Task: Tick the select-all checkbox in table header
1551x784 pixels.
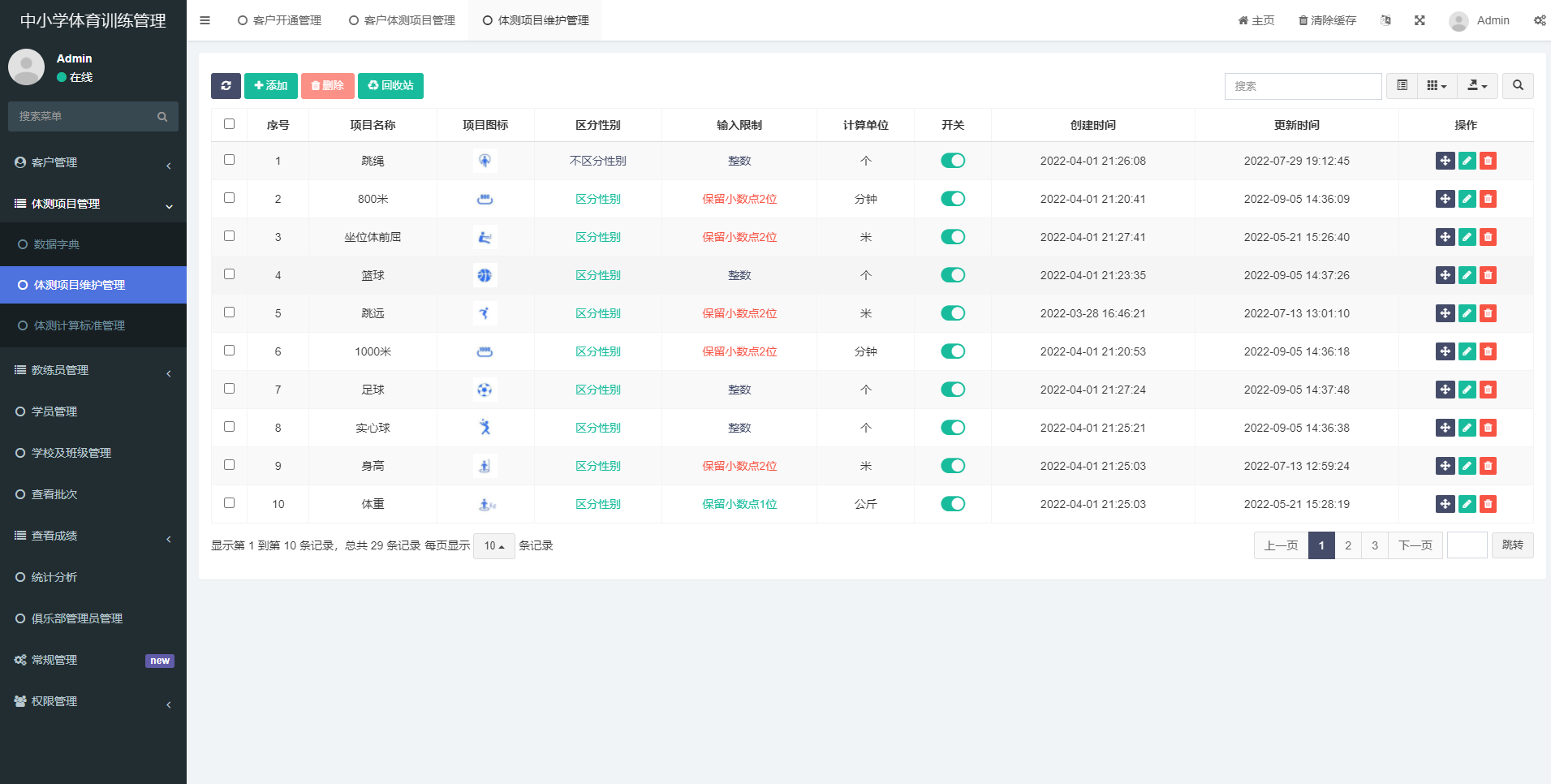Action: pos(229,124)
